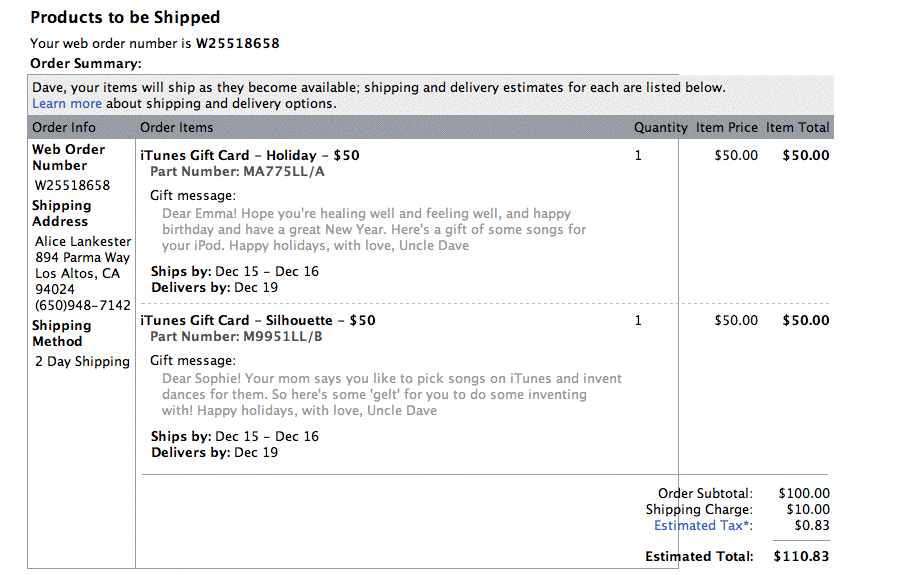The image size is (907, 575).
Task: Select the 2 Day Shipping method text
Action: (x=82, y=362)
